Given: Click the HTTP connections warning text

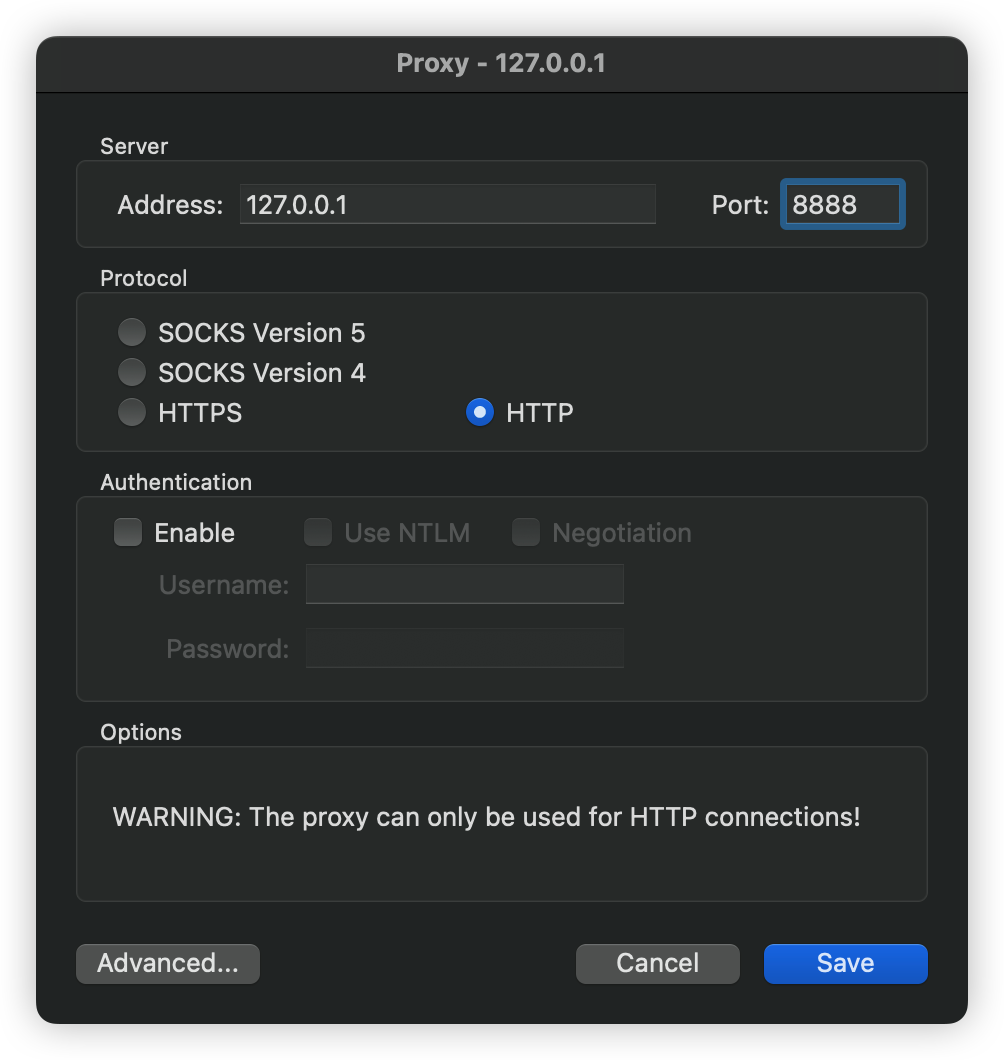Looking at the screenshot, I should tap(486, 817).
